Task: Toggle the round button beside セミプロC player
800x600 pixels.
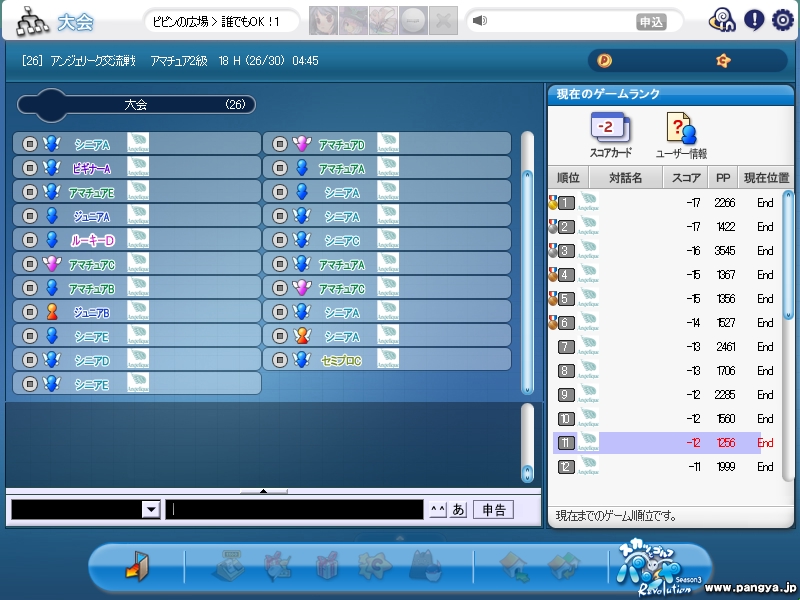Action: pos(279,360)
